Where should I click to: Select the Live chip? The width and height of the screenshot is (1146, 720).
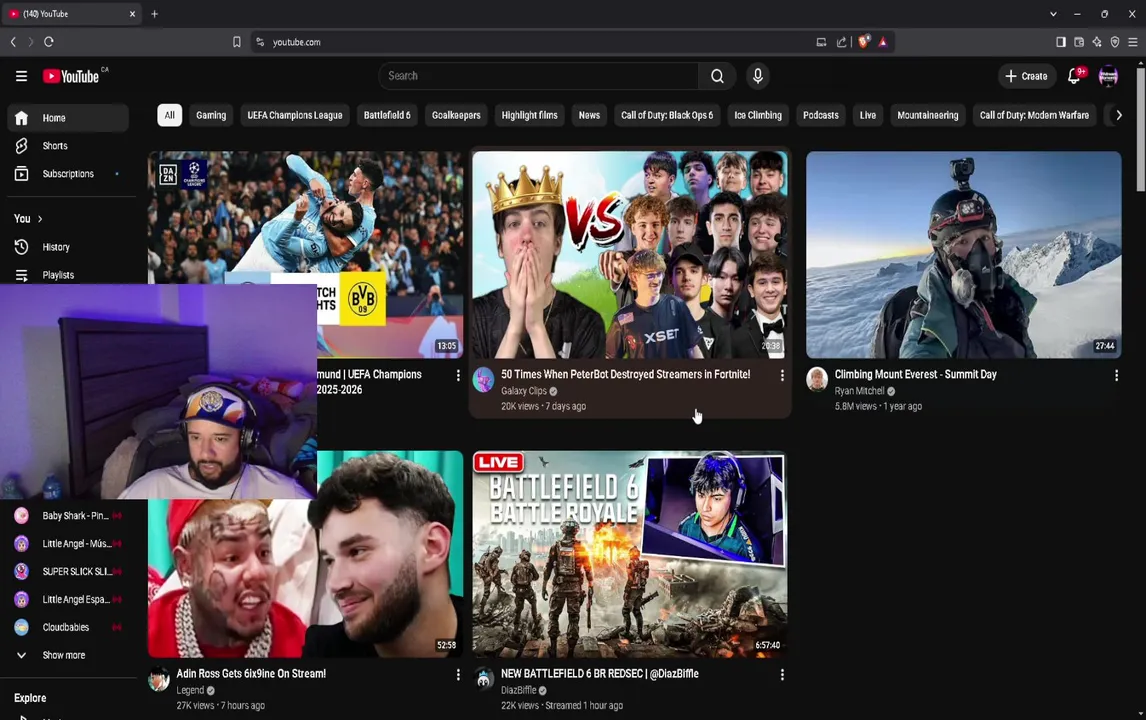click(x=868, y=115)
